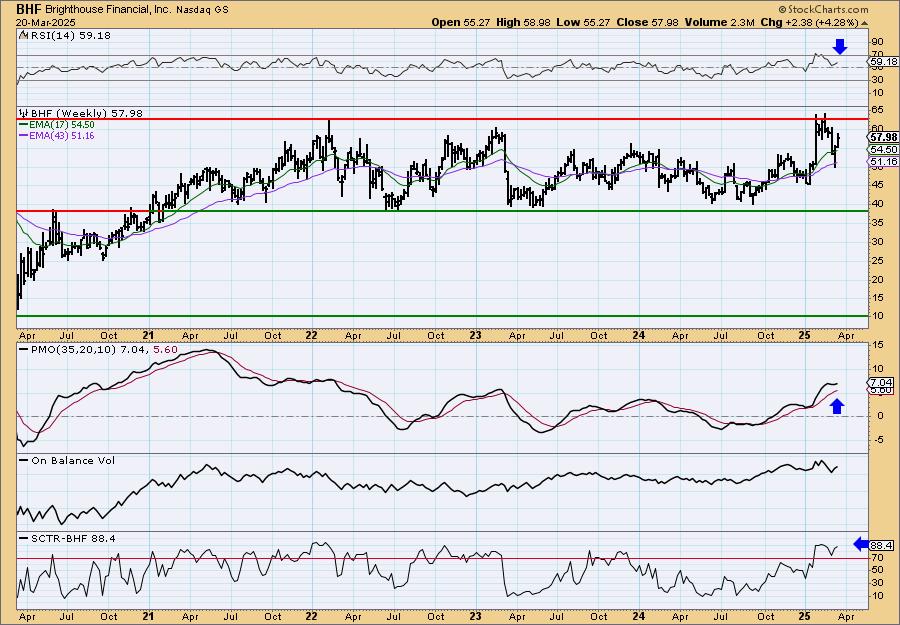Viewport: 900px width, 625px height.
Task: Click the EMA(43) 51.16 legend text
Action: pyautogui.click(x=62, y=136)
